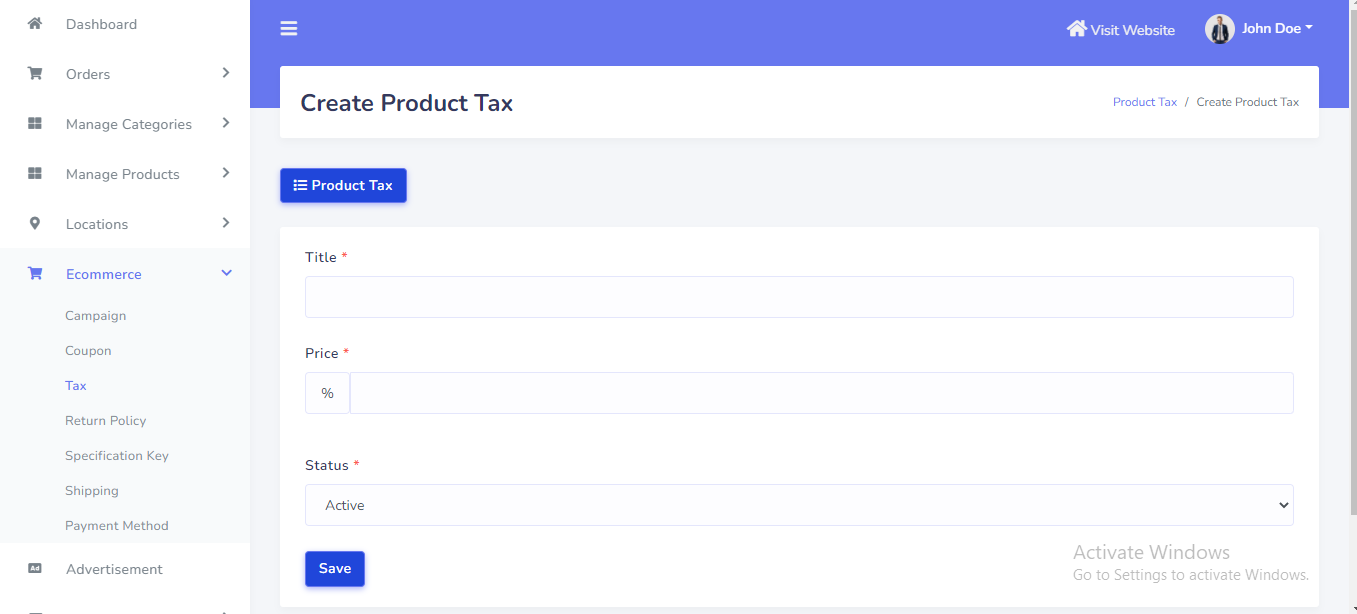Click the Manage Categories grid icon
The height and width of the screenshot is (614, 1357).
coord(35,124)
